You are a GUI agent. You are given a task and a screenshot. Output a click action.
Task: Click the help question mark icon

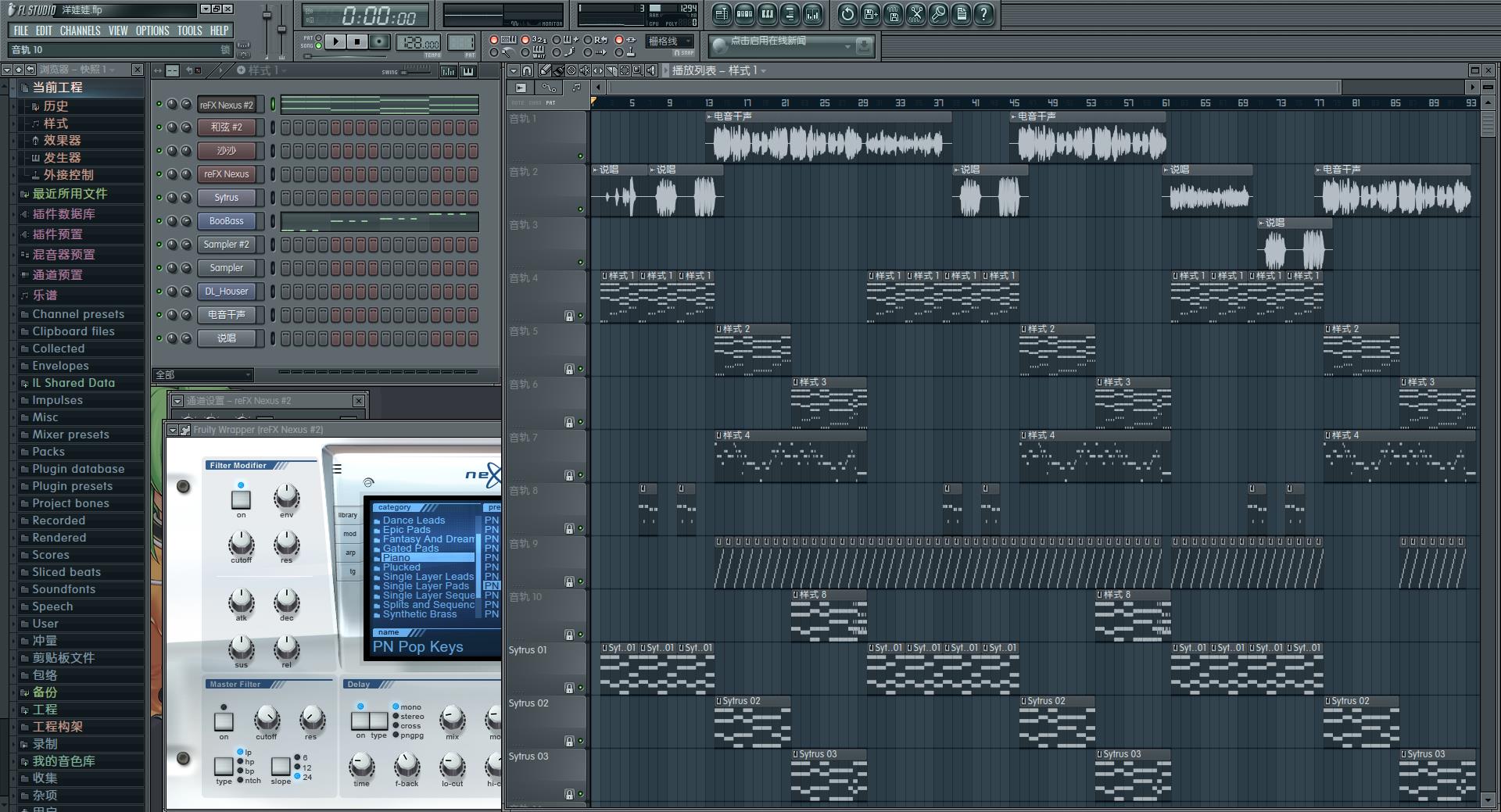coord(983,13)
